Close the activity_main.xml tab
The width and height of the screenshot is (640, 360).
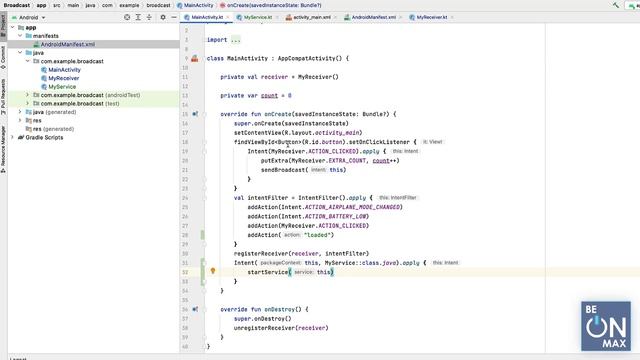pos(335,18)
